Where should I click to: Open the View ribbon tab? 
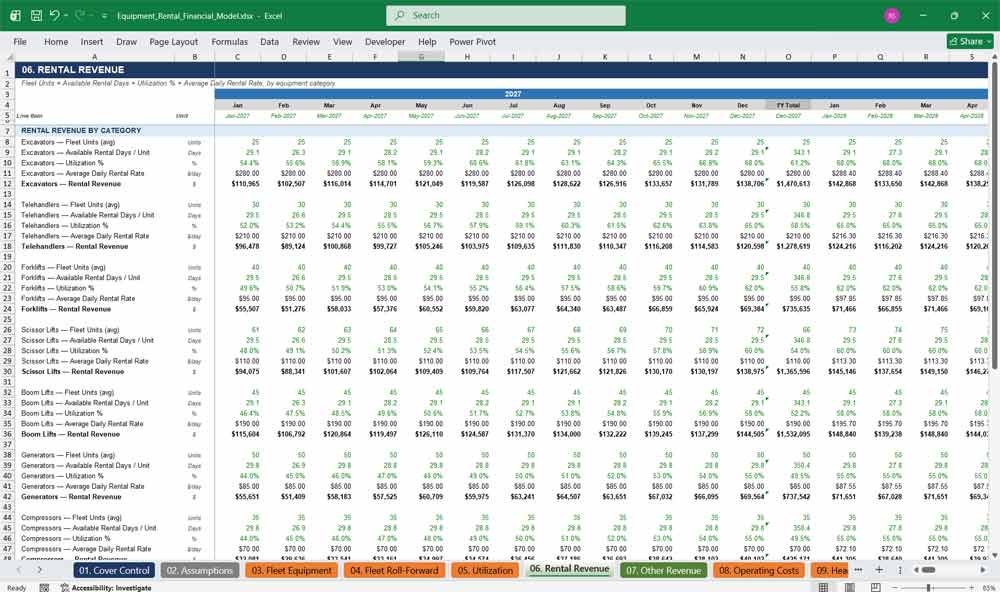(342, 41)
